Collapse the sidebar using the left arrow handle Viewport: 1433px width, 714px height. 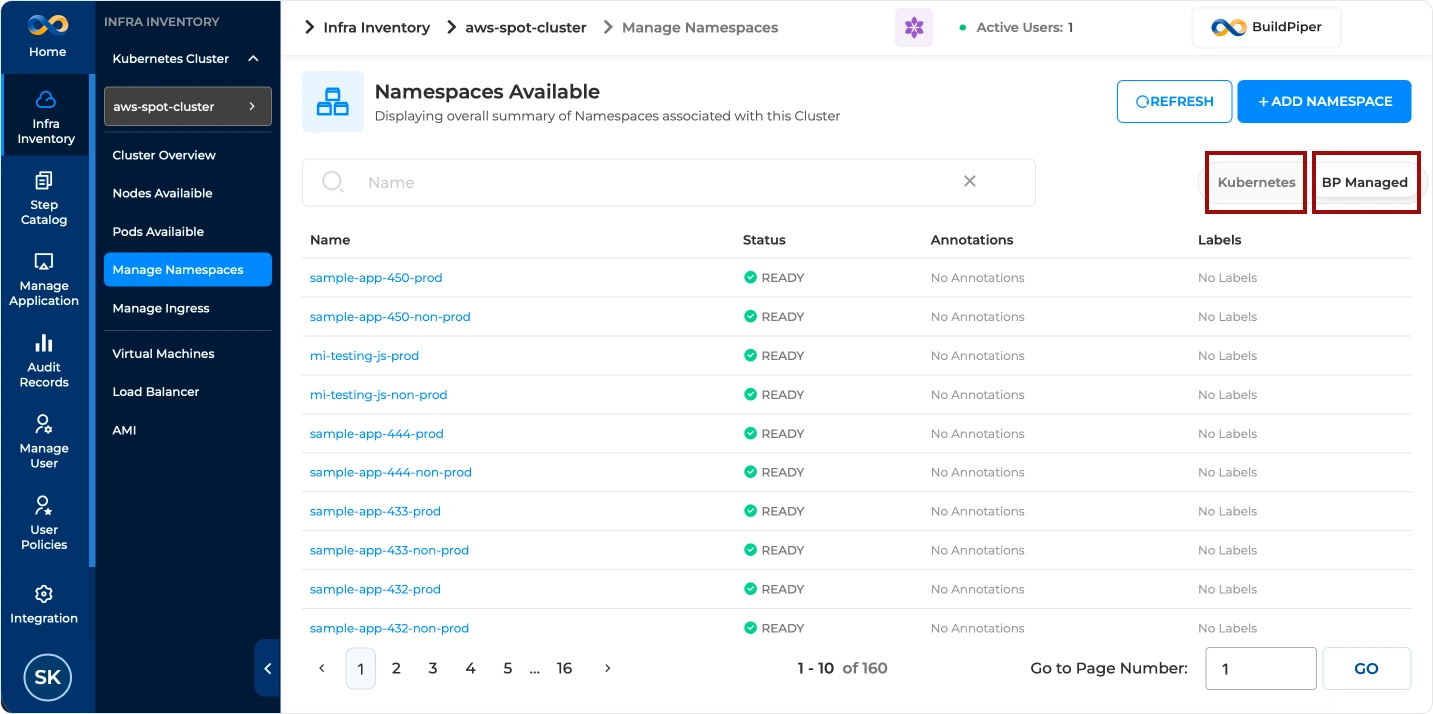point(268,668)
